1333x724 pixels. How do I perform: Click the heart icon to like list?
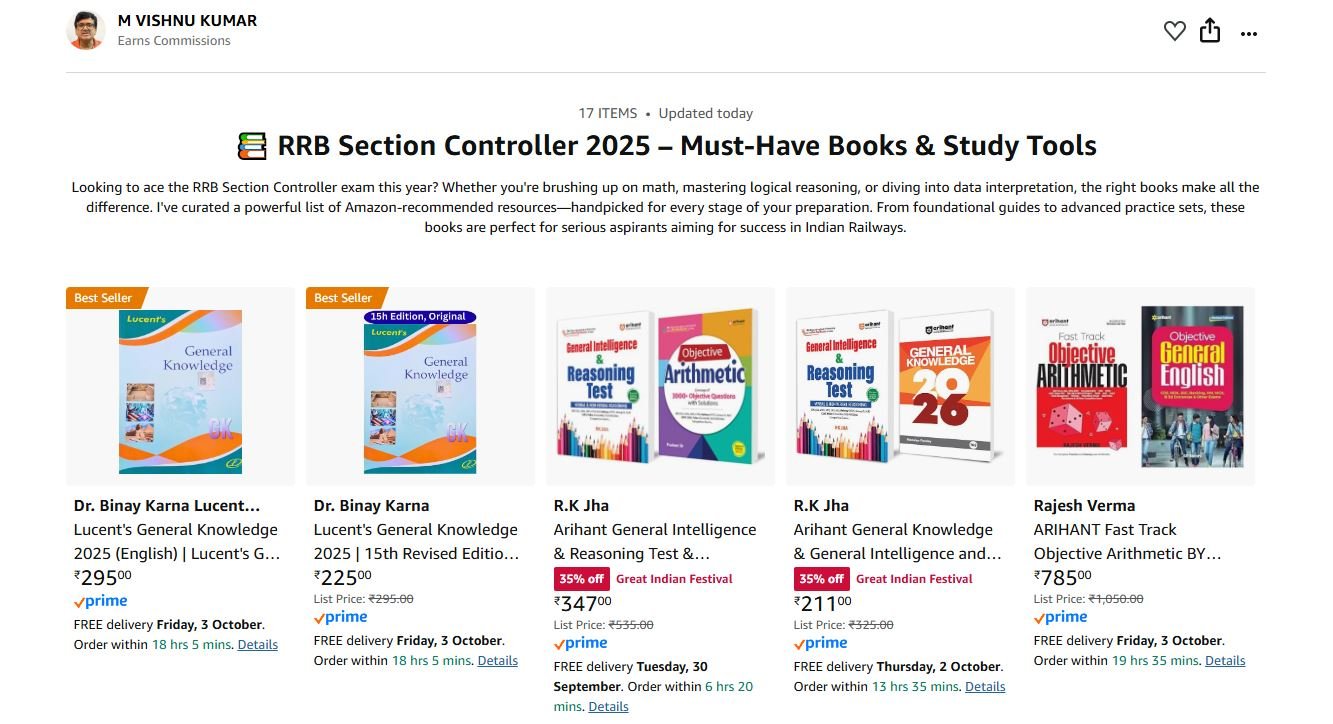pos(1174,32)
